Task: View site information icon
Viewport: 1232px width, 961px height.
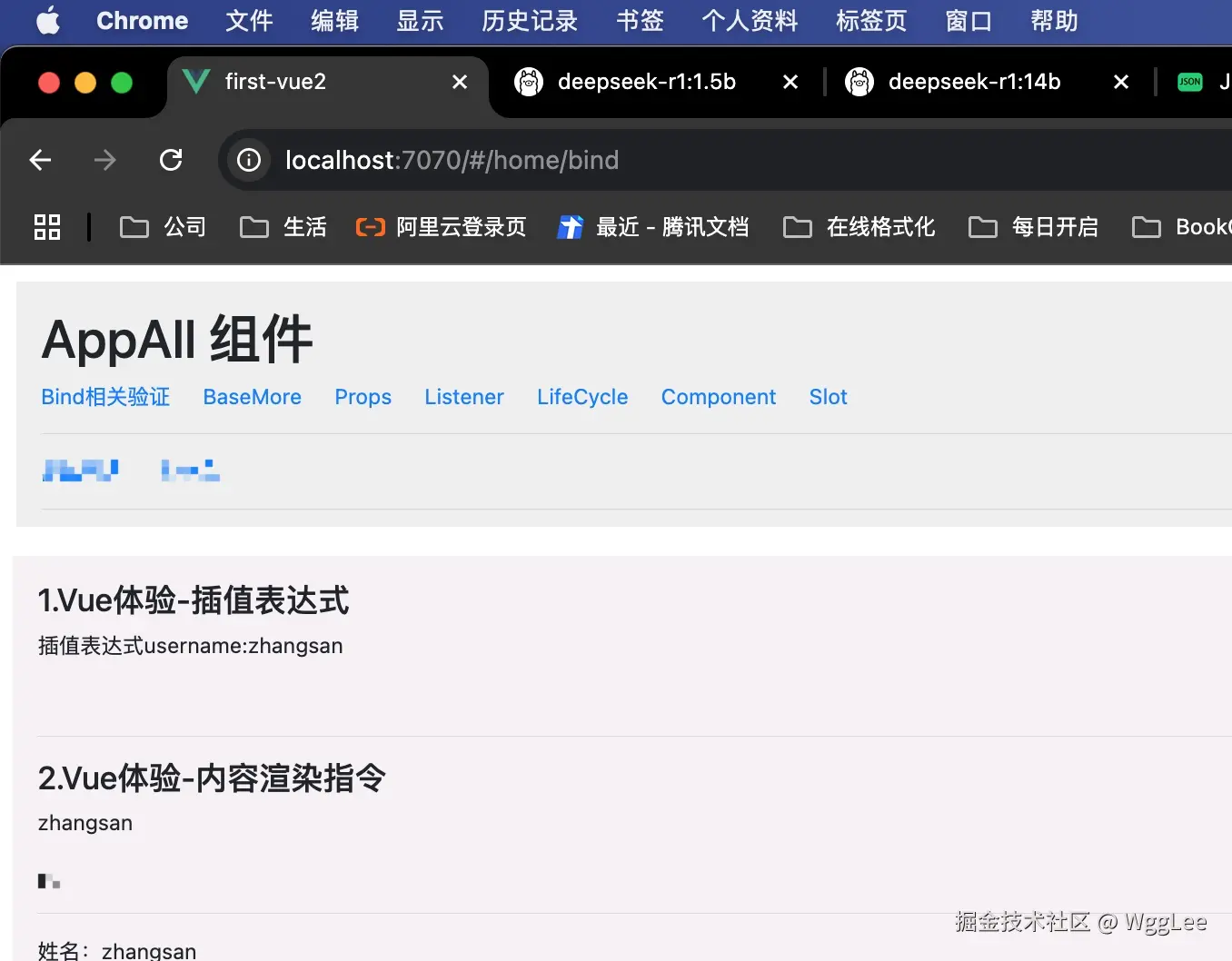Action: pos(249,160)
